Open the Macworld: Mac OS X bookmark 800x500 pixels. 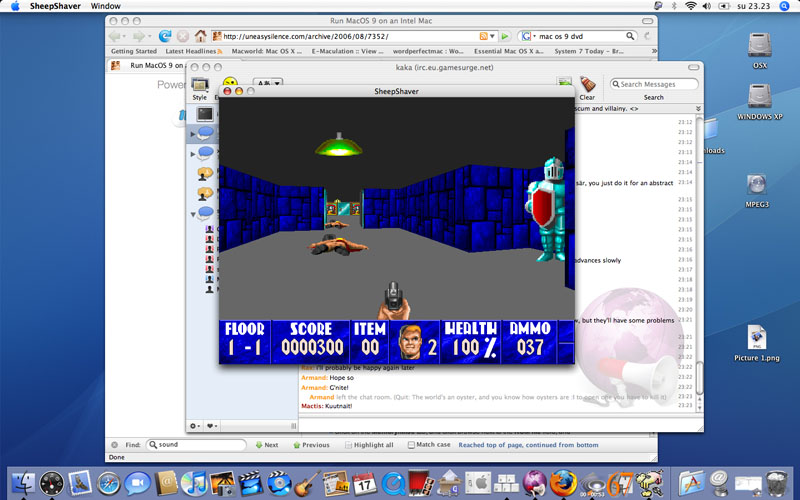coord(266,51)
